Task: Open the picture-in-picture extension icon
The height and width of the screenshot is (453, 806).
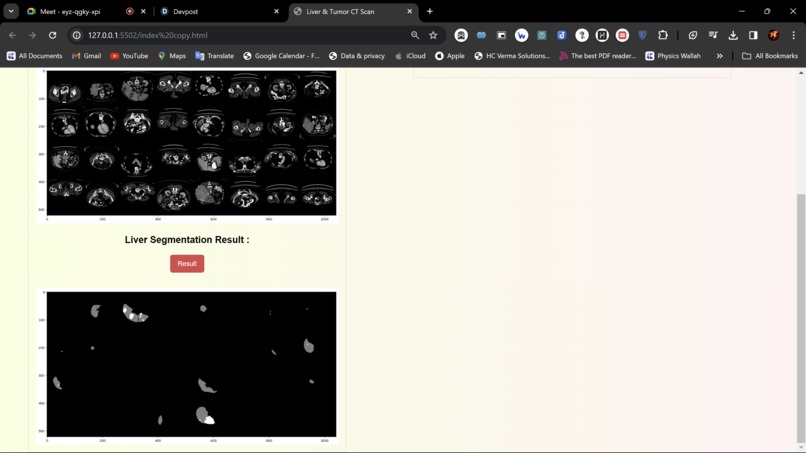Action: (501, 35)
